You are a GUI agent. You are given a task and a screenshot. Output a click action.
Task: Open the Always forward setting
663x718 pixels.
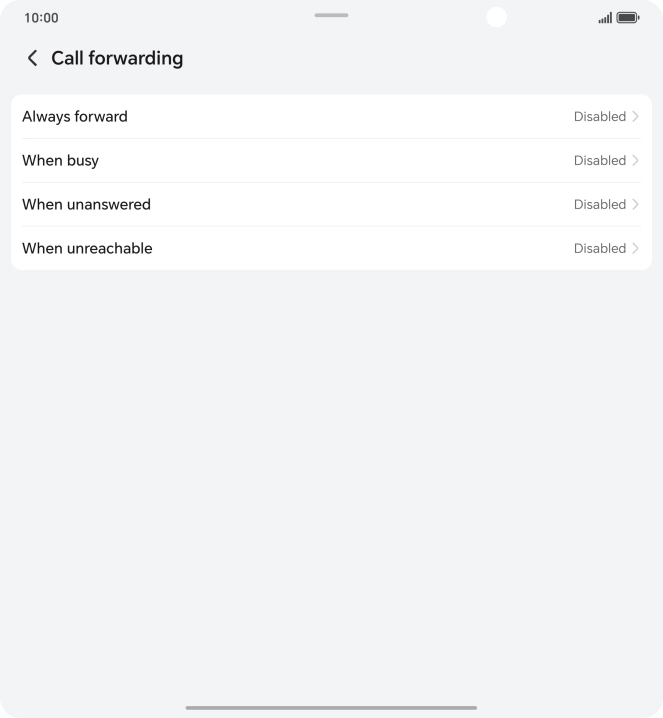coord(75,116)
